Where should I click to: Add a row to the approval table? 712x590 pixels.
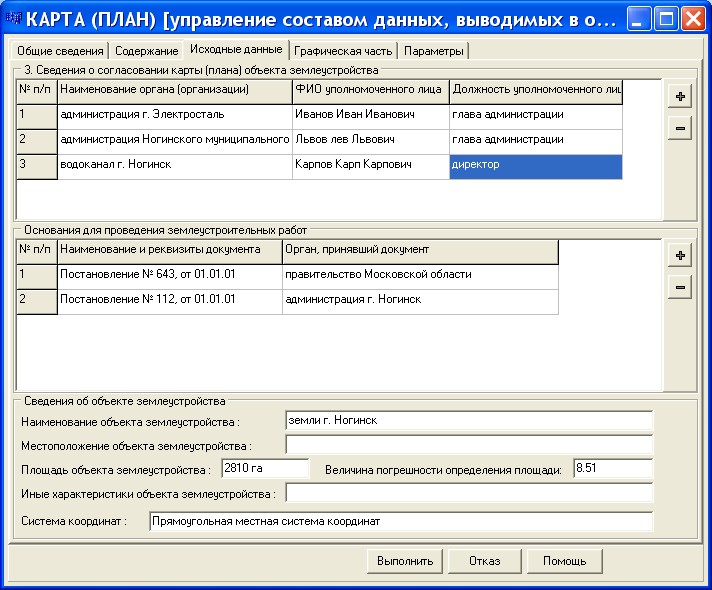point(680,97)
